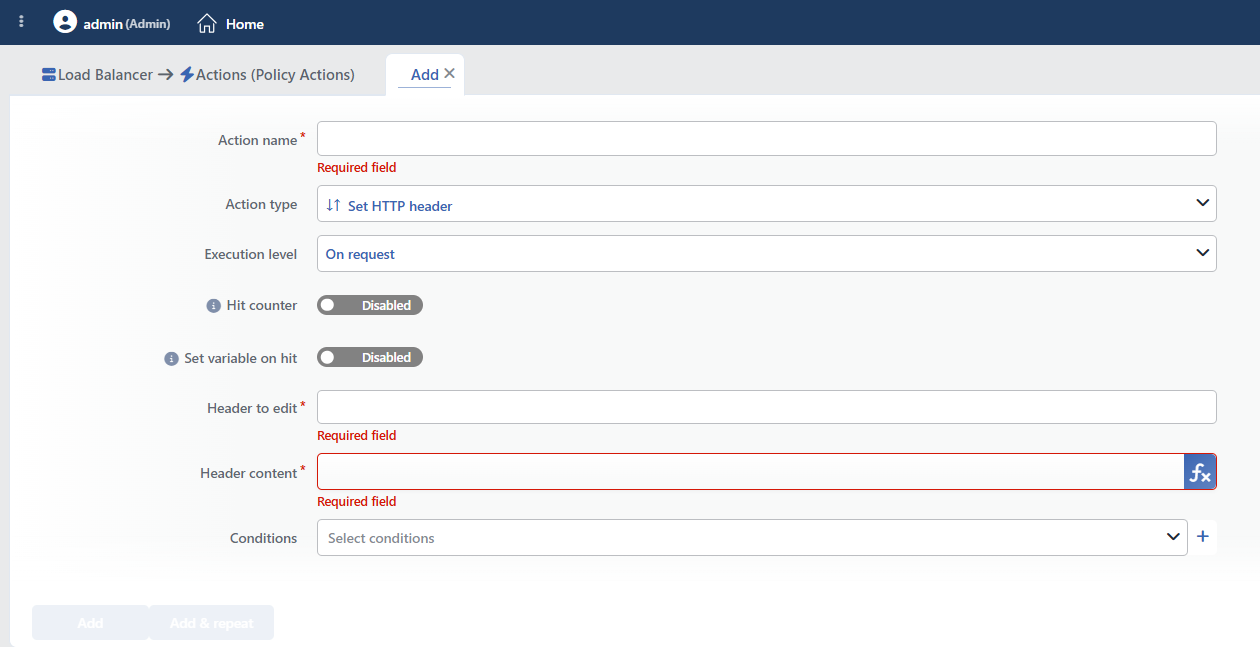The height and width of the screenshot is (647, 1260).
Task: Click the Action type label
Action: [x=261, y=204]
